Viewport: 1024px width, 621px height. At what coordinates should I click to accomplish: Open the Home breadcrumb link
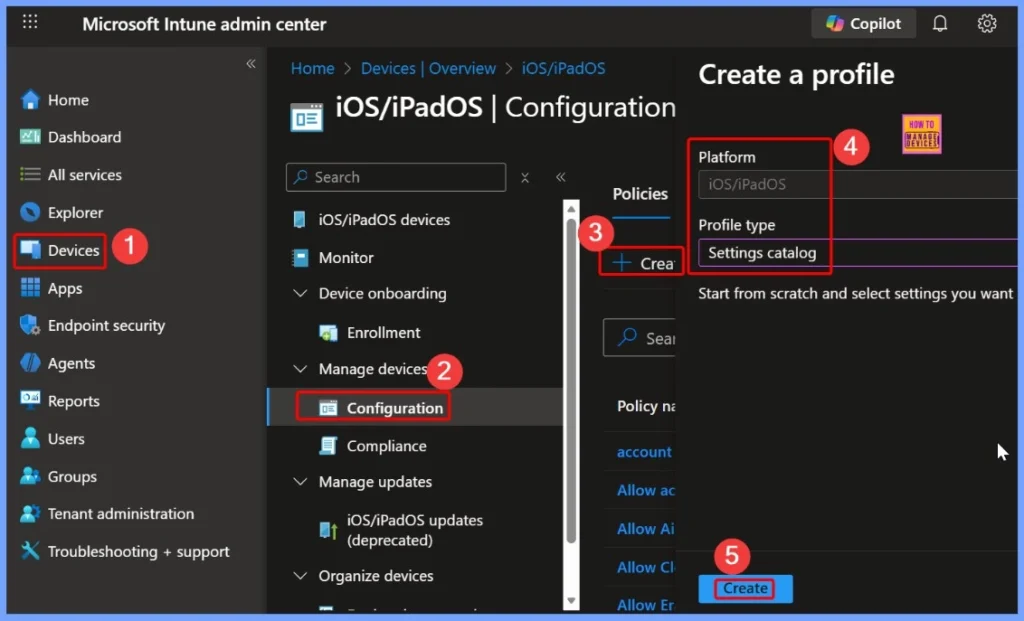pyautogui.click(x=312, y=68)
